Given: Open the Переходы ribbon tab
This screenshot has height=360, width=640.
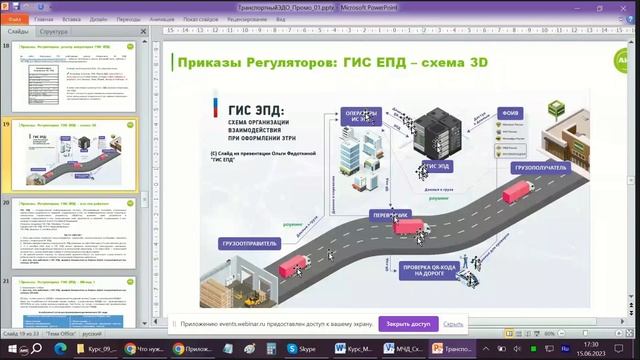Looking at the screenshot, I should (128, 19).
